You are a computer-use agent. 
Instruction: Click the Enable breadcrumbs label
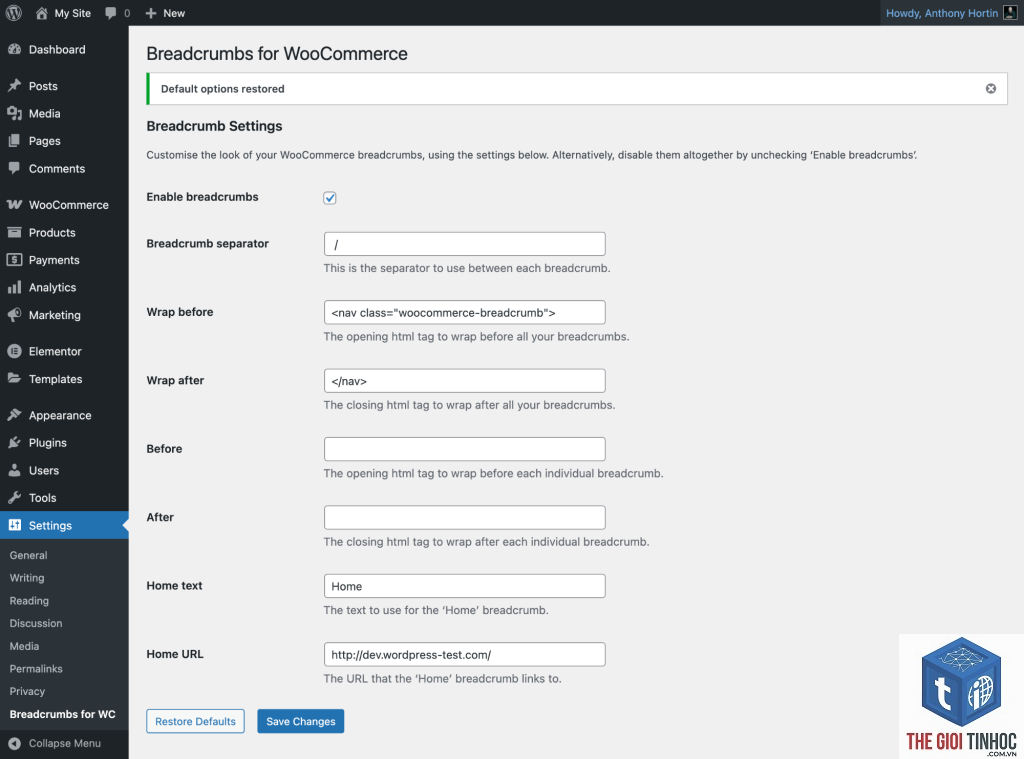click(x=202, y=197)
